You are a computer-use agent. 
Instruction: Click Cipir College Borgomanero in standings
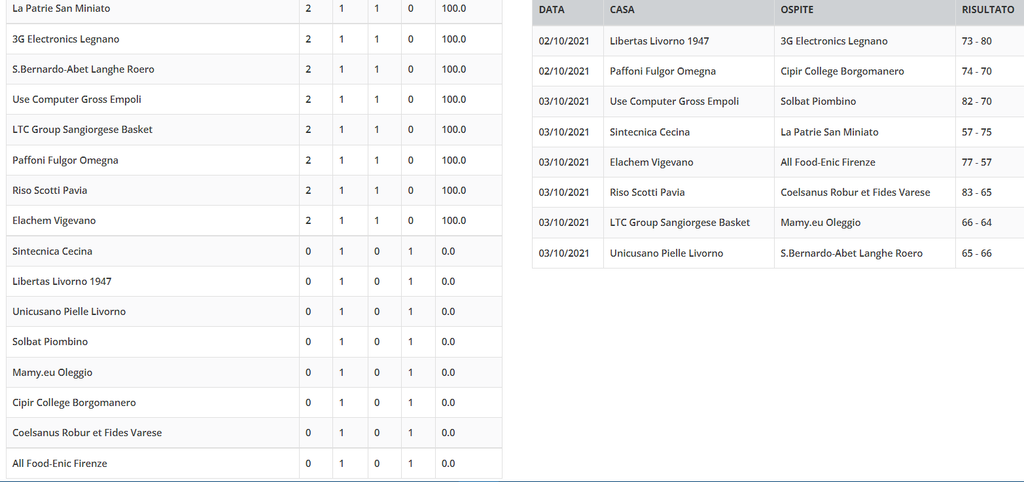coord(74,402)
